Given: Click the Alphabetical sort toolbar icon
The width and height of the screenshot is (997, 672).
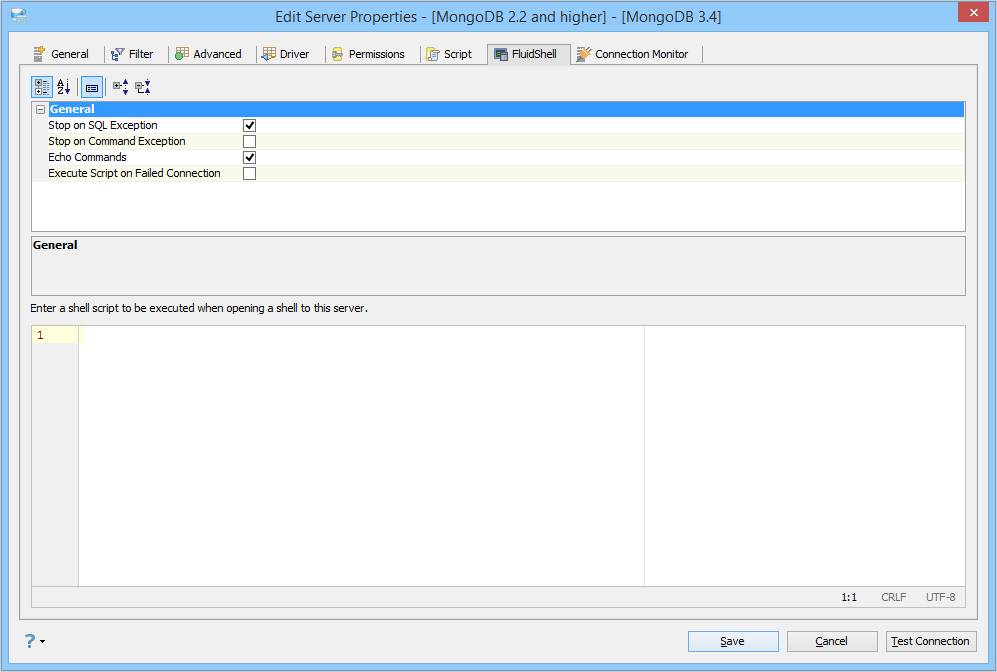Looking at the screenshot, I should [x=64, y=87].
